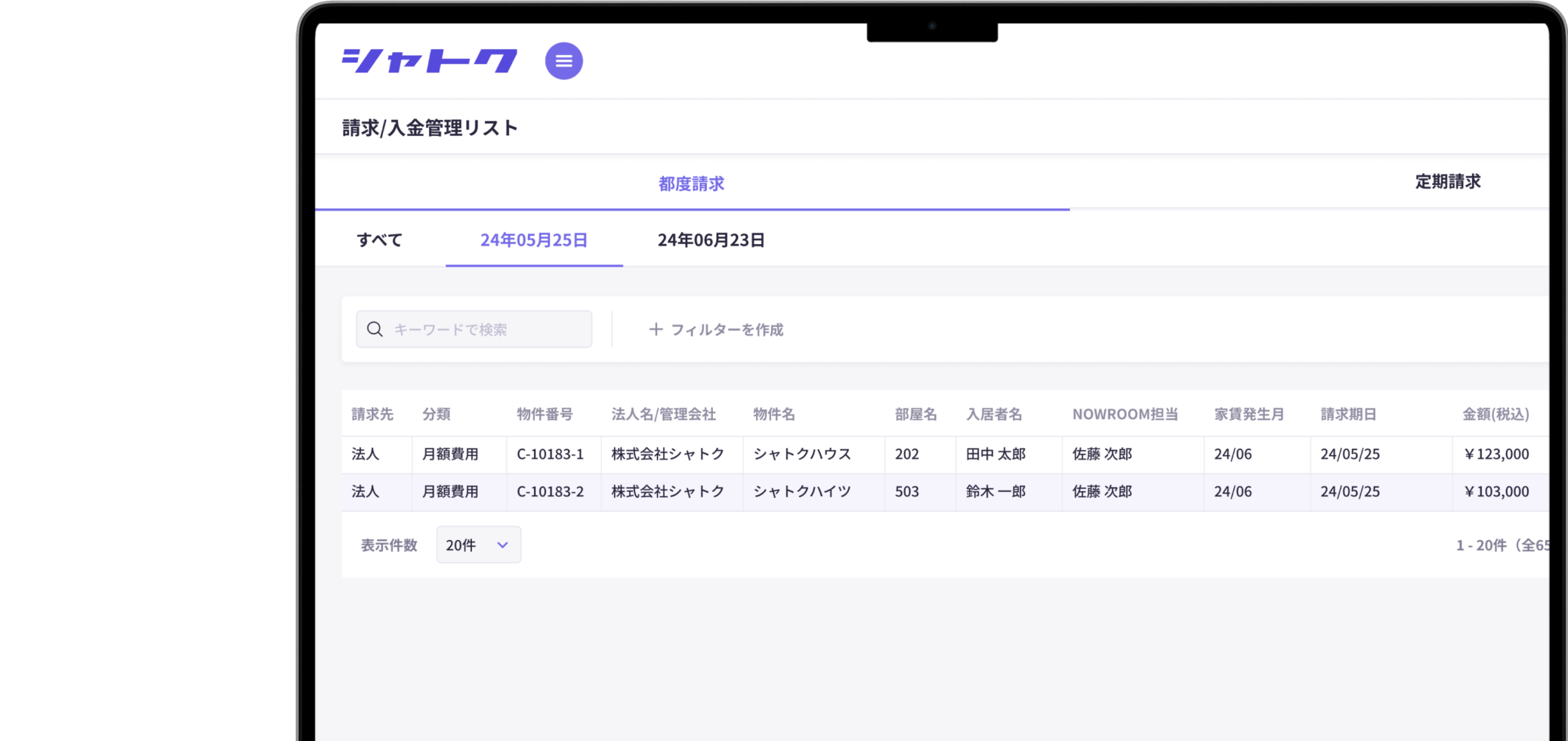Image resolution: width=1568 pixels, height=741 pixels.
Task: Click 24/05/25 due date in 鈴木 一郎 row
Action: [1350, 492]
